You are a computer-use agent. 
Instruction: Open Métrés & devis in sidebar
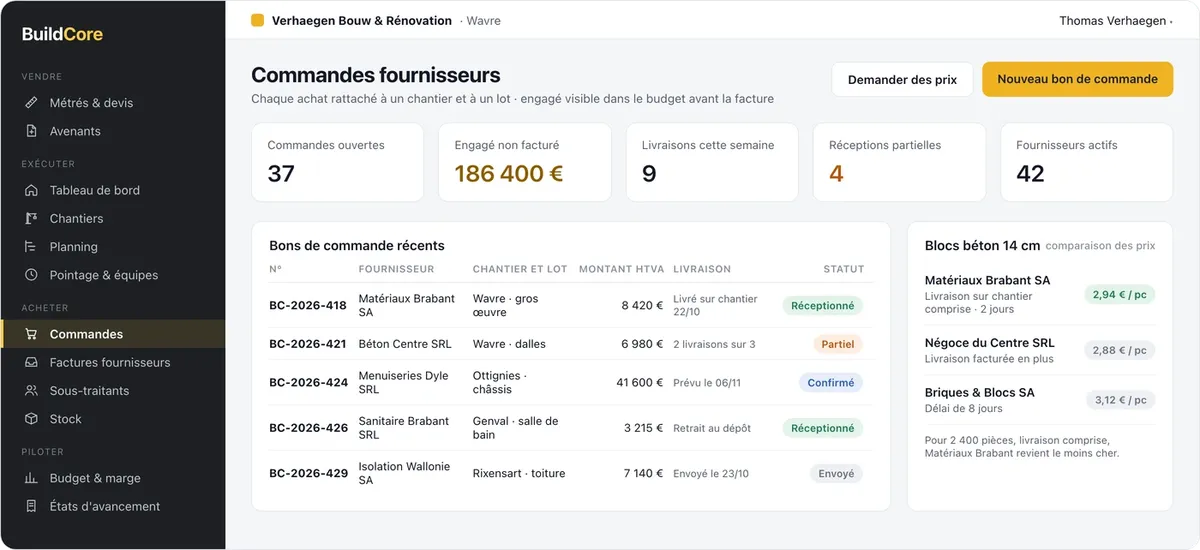tap(112, 103)
